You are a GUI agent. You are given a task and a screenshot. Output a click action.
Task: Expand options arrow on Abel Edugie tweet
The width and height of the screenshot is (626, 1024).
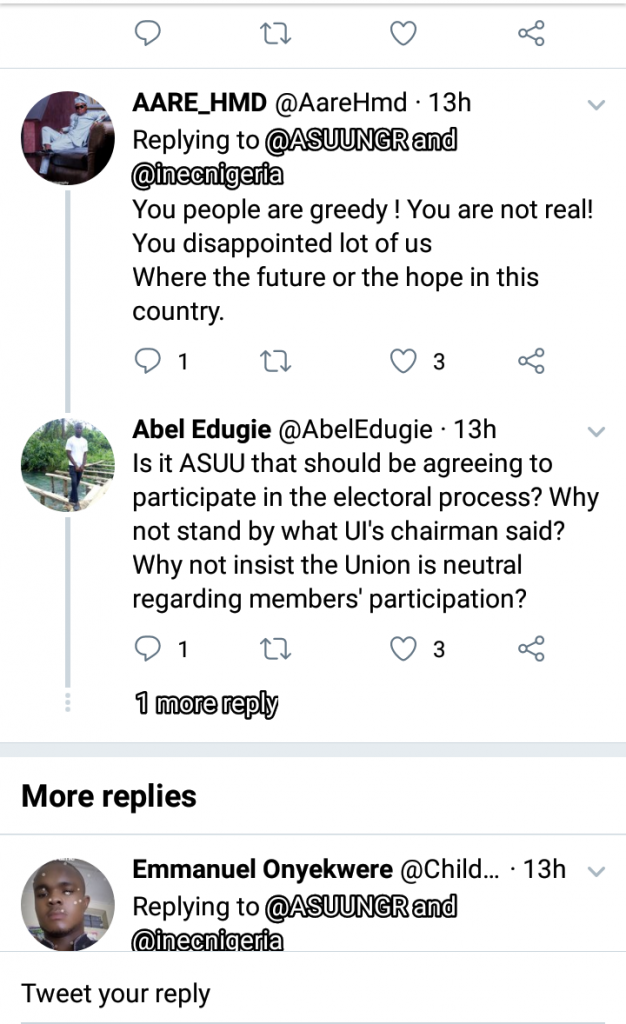[596, 432]
